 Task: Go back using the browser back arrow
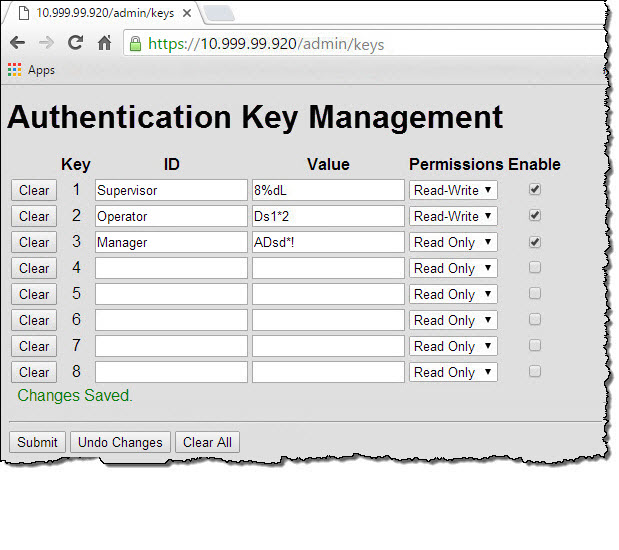[17, 43]
